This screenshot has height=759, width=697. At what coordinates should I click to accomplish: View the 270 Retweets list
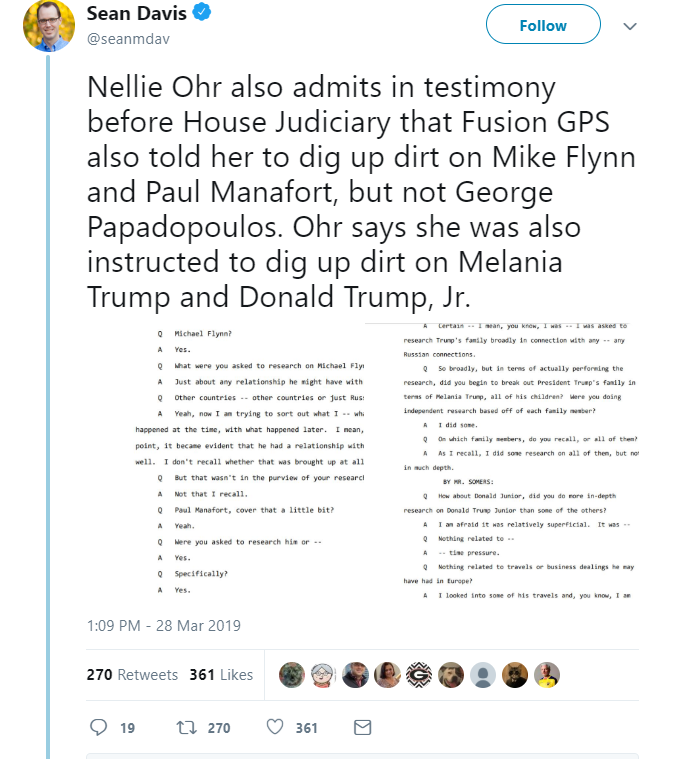(132, 675)
